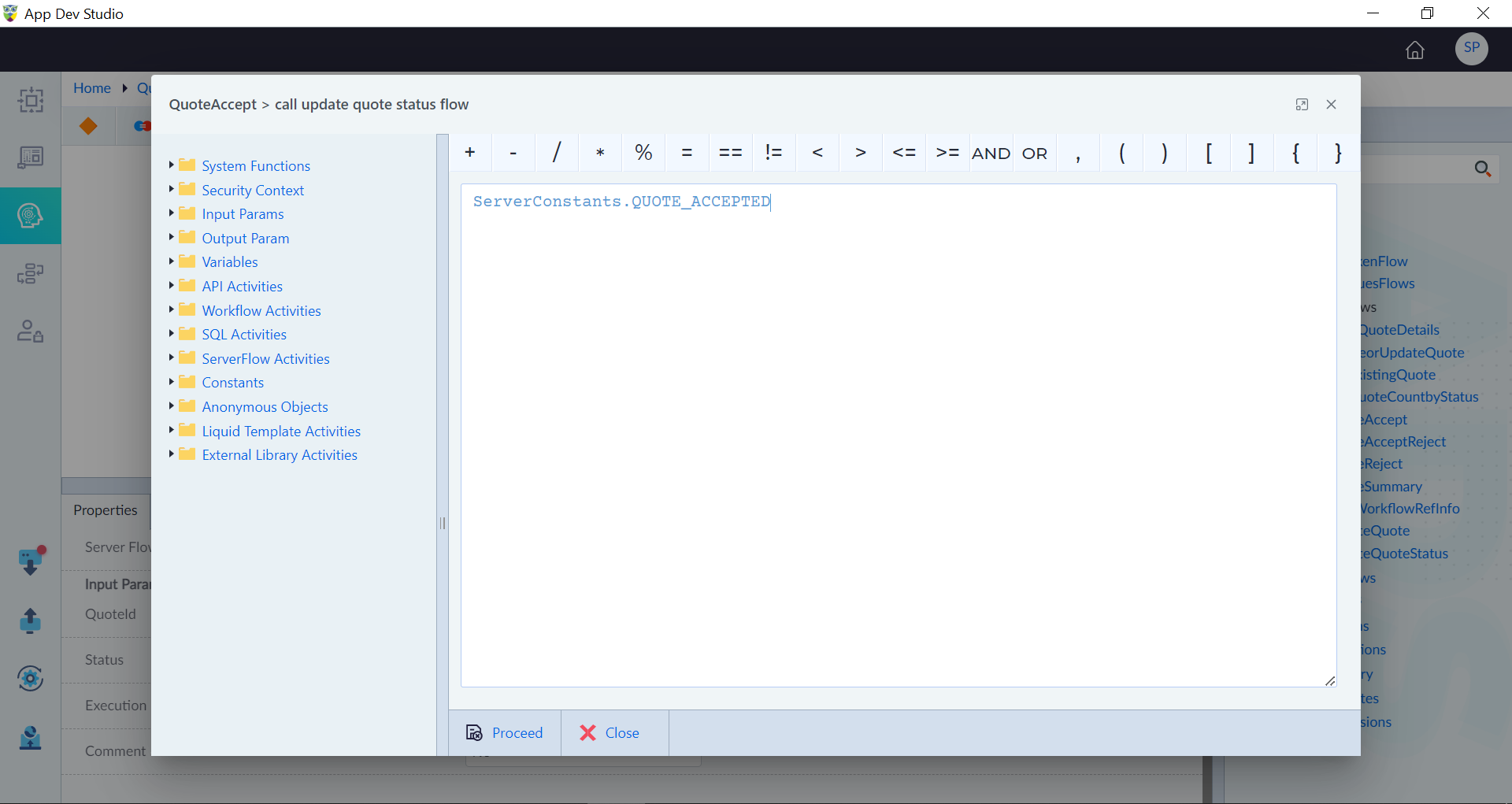Insert the double equals comparison operator
The height and width of the screenshot is (804, 1512).
(x=730, y=153)
